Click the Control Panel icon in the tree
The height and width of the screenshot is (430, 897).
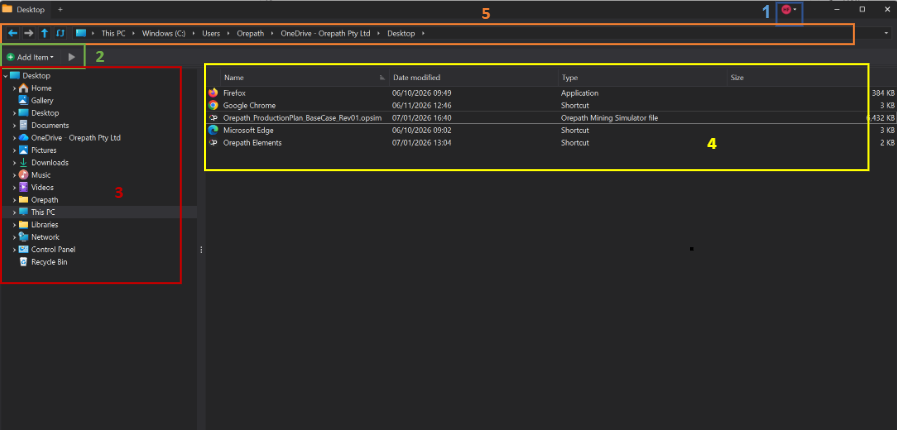[x=23, y=249]
